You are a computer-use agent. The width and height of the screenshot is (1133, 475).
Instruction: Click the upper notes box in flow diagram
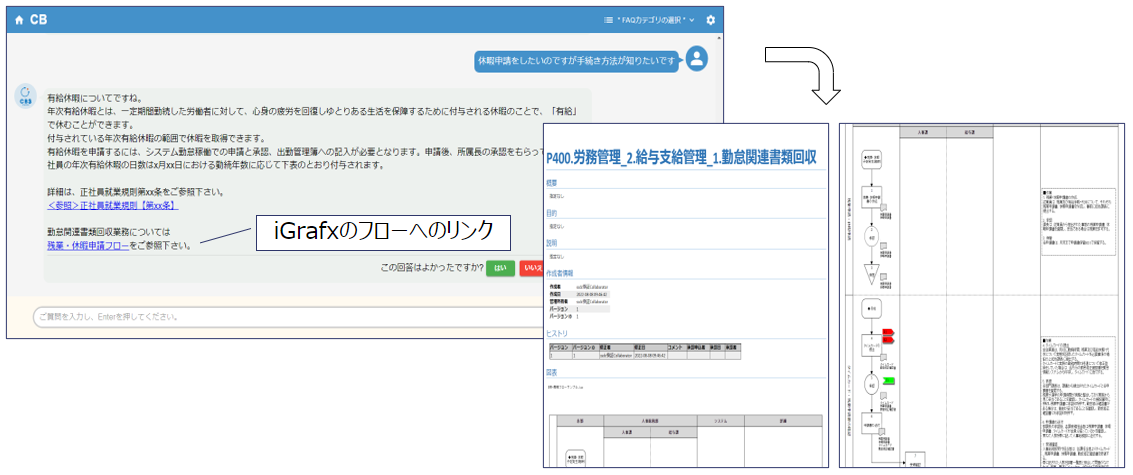tap(1078, 223)
